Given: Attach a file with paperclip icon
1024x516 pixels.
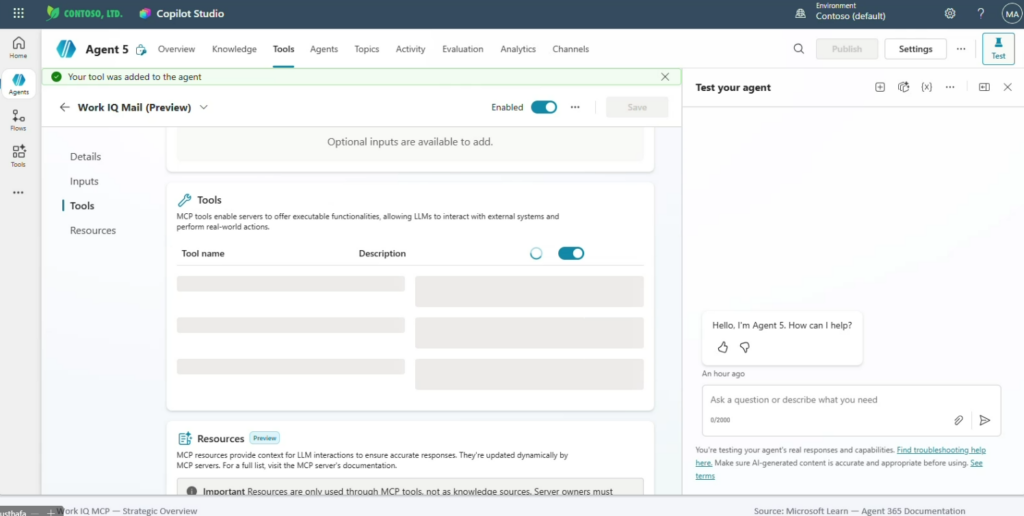Looking at the screenshot, I should [958, 420].
